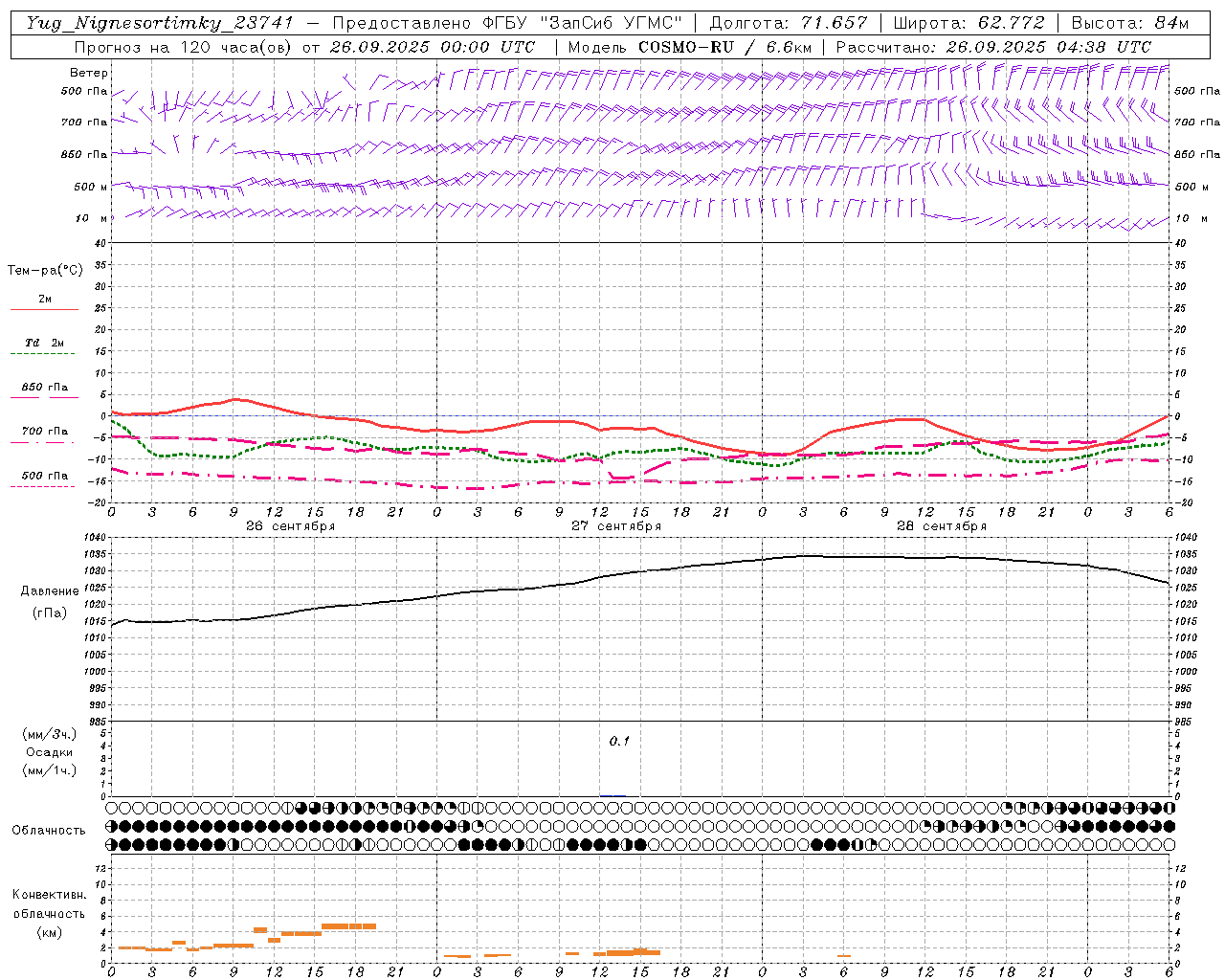The height and width of the screenshot is (980, 1225).
Task: Click the '850 гПа' temperature legend entry
Action: (44, 388)
